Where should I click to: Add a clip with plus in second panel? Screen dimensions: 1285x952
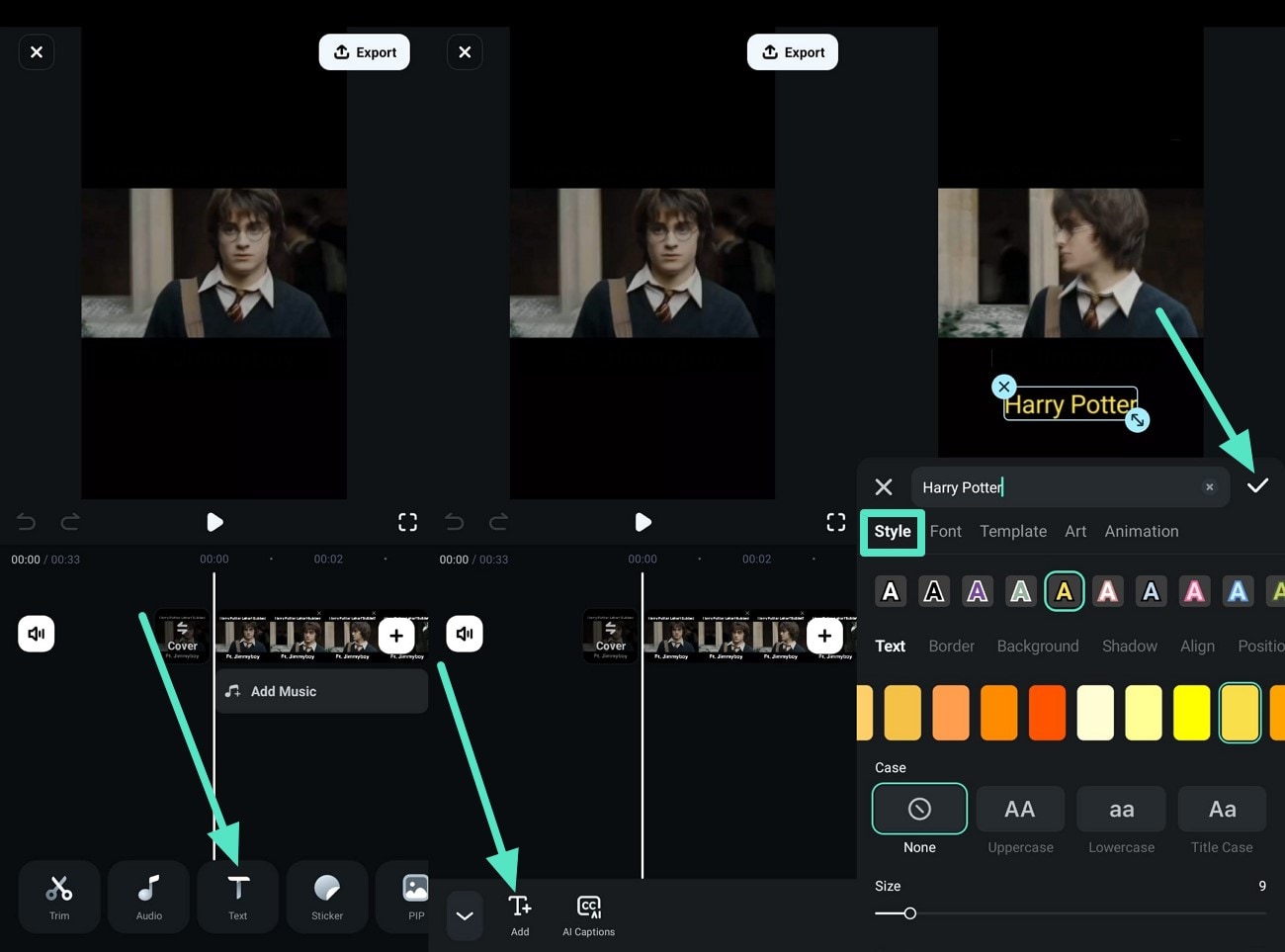824,636
